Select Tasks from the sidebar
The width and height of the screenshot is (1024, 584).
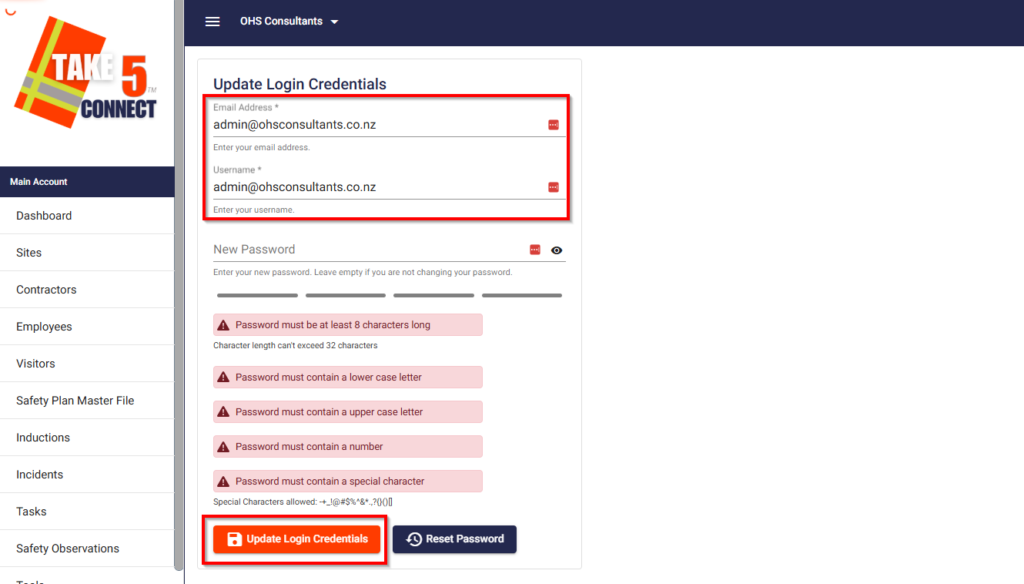click(87, 511)
